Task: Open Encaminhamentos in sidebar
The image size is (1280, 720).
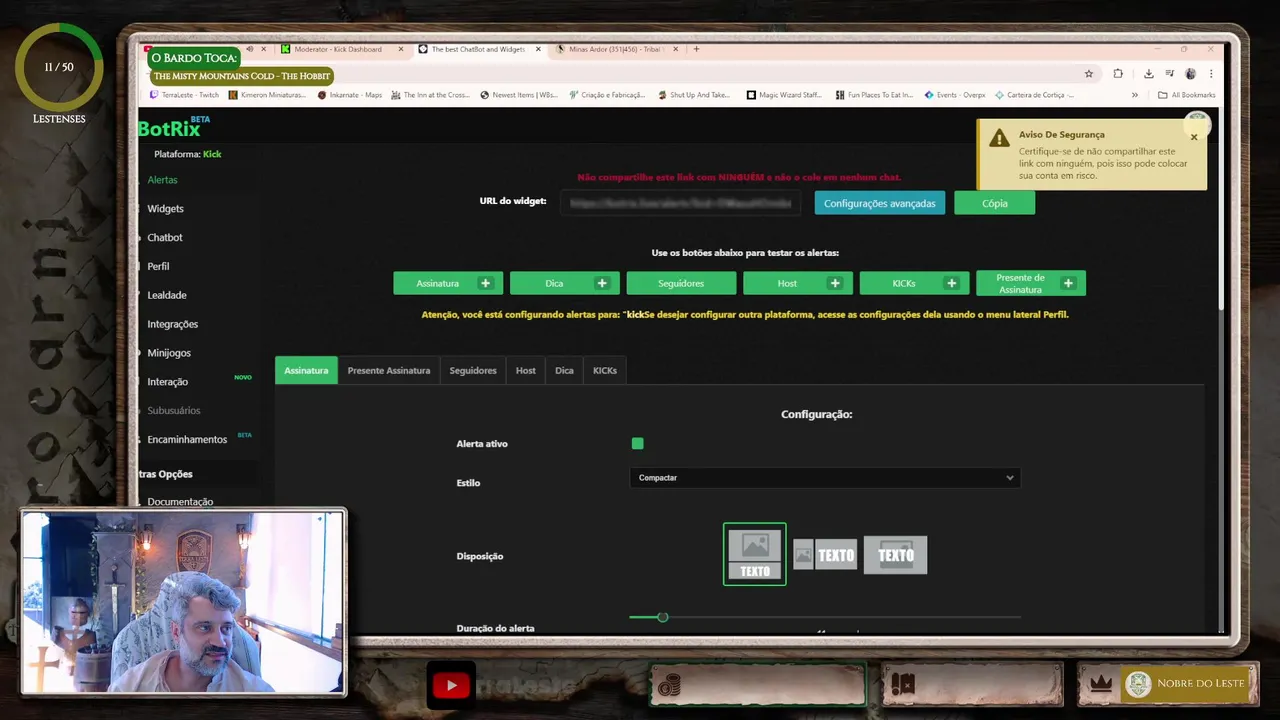Action: pos(187,440)
